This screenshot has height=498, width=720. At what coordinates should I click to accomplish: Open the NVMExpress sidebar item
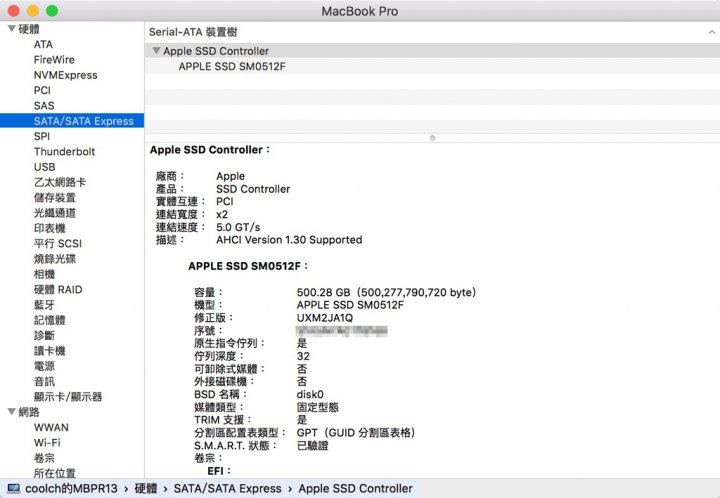[66, 75]
